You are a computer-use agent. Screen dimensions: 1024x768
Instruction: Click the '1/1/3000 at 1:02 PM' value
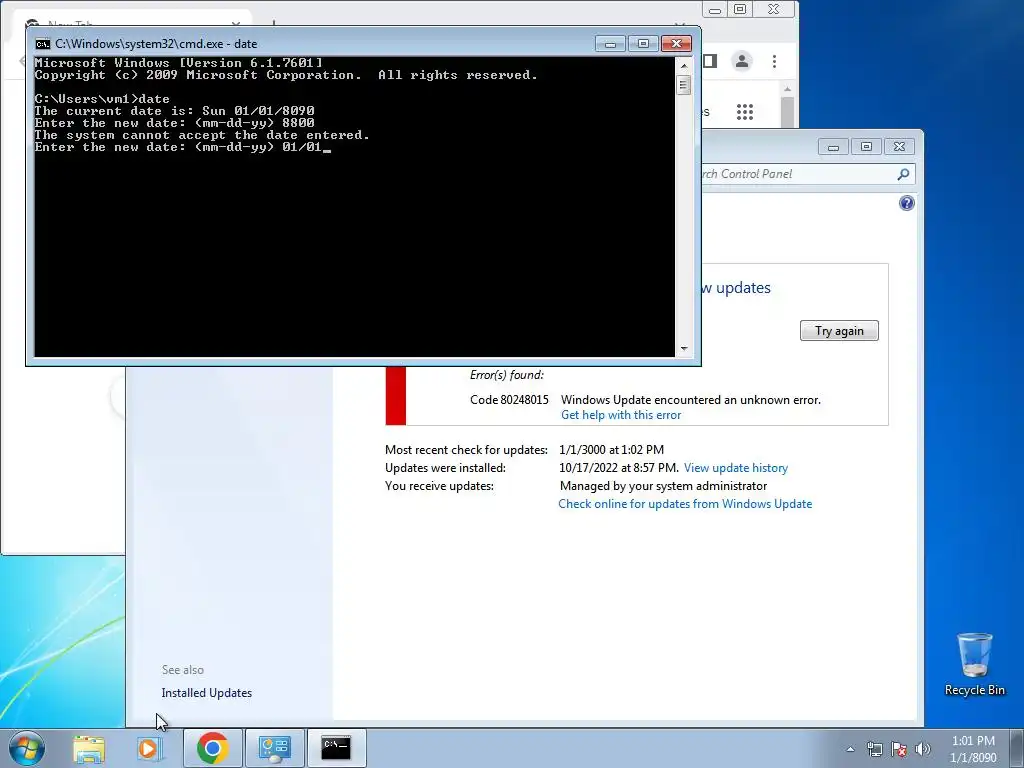pos(611,450)
